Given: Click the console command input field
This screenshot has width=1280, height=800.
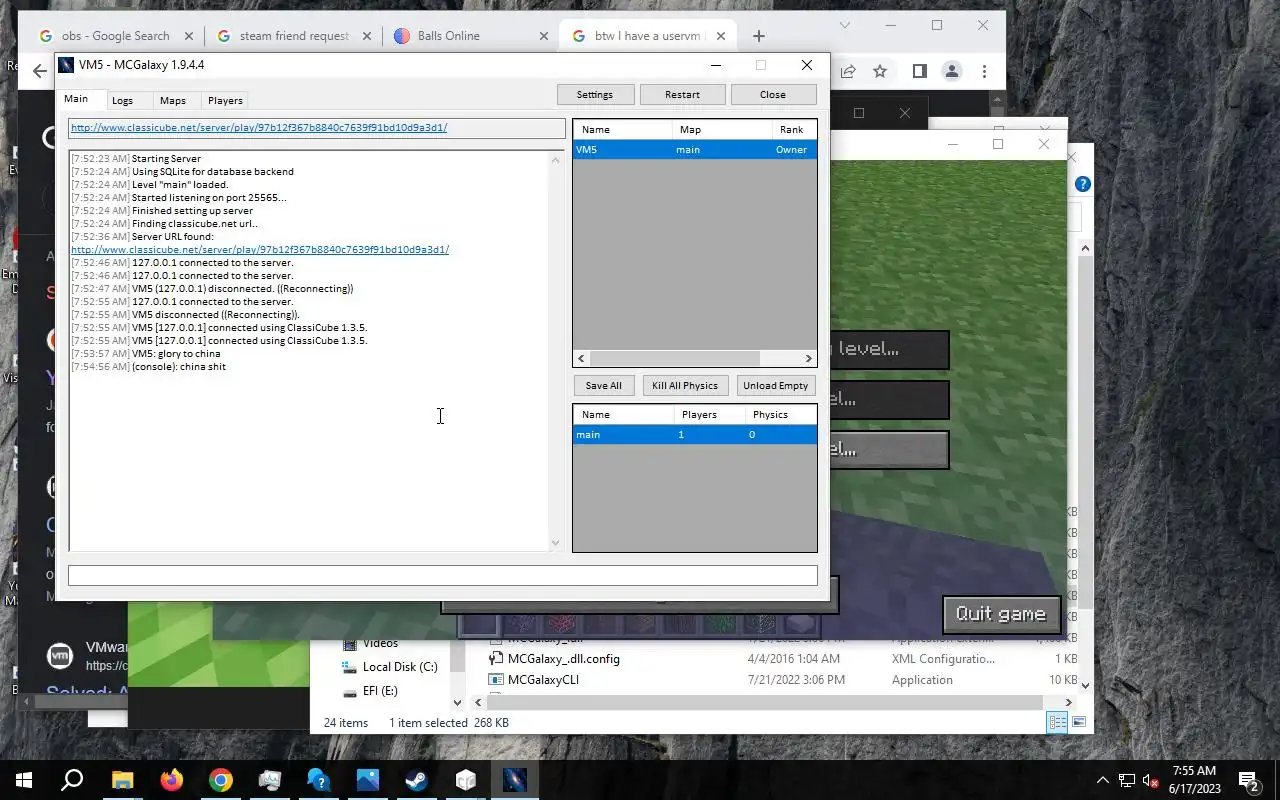Looking at the screenshot, I should 442,575.
